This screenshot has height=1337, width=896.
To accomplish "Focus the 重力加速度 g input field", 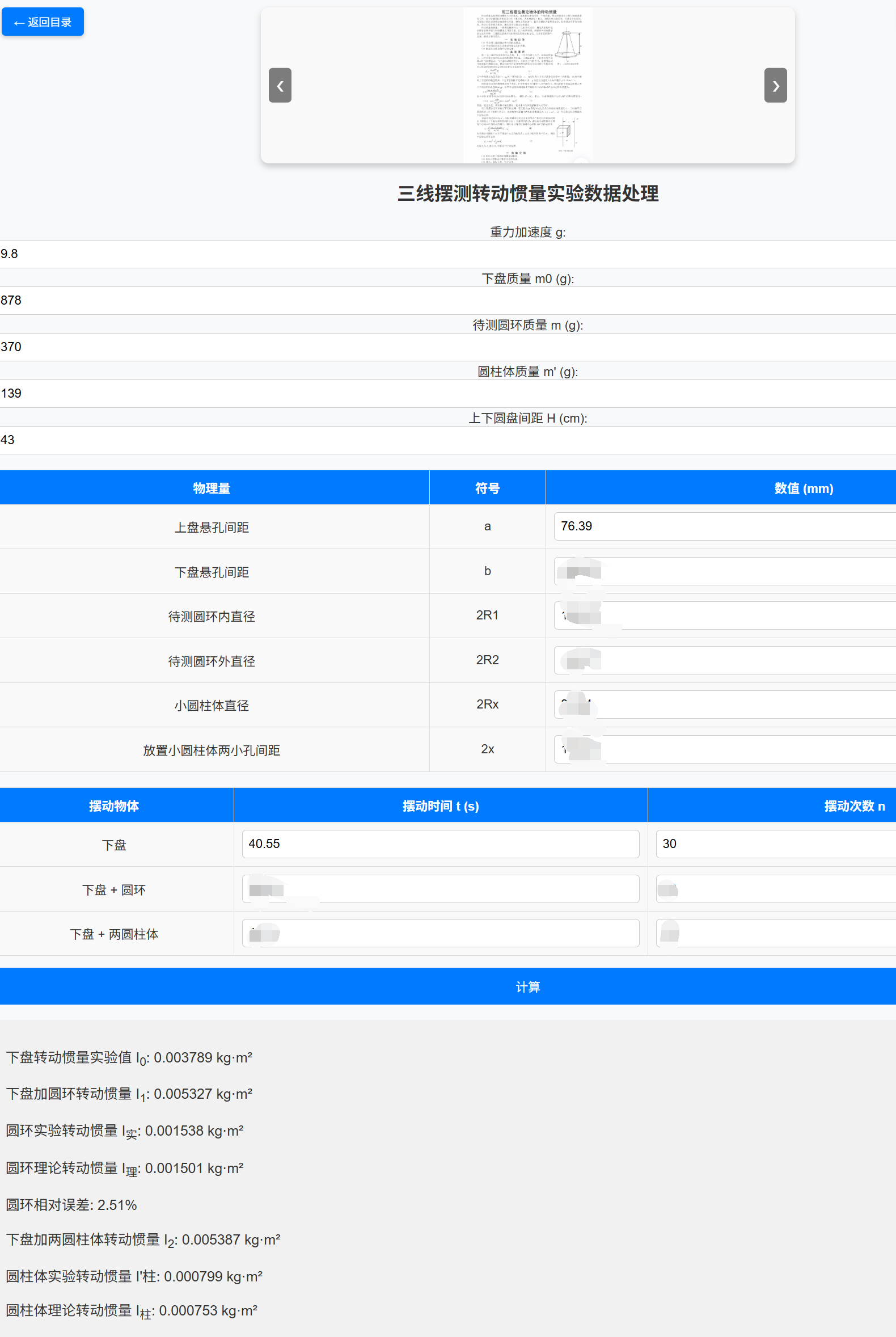I will tap(448, 254).
